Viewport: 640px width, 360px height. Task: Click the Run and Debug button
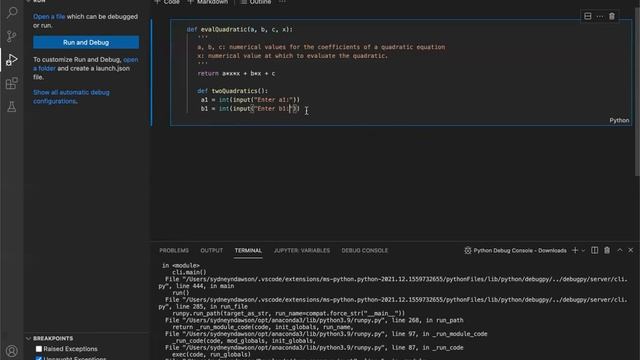[x=86, y=42]
